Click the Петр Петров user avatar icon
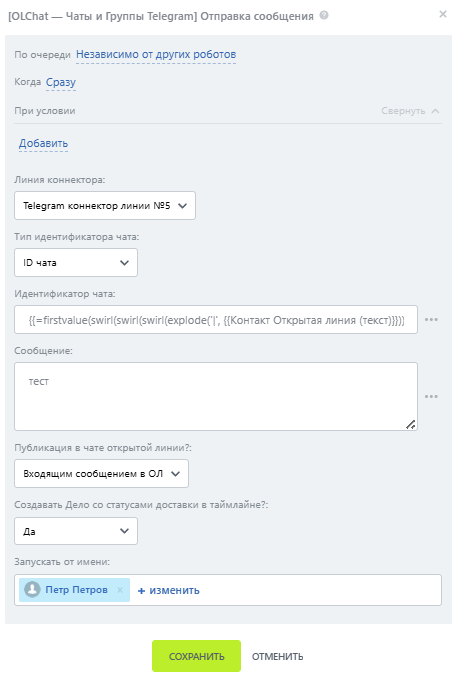455x679 pixels. click(x=32, y=589)
